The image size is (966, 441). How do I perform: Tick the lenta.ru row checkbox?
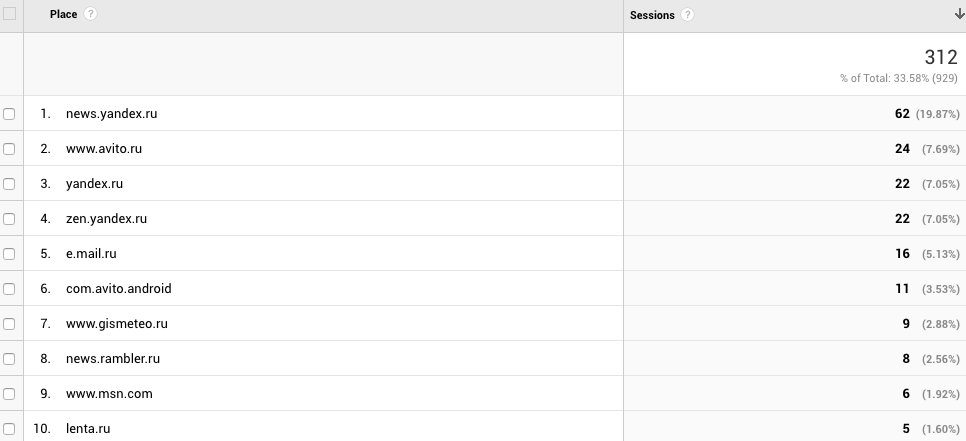click(x=10, y=429)
